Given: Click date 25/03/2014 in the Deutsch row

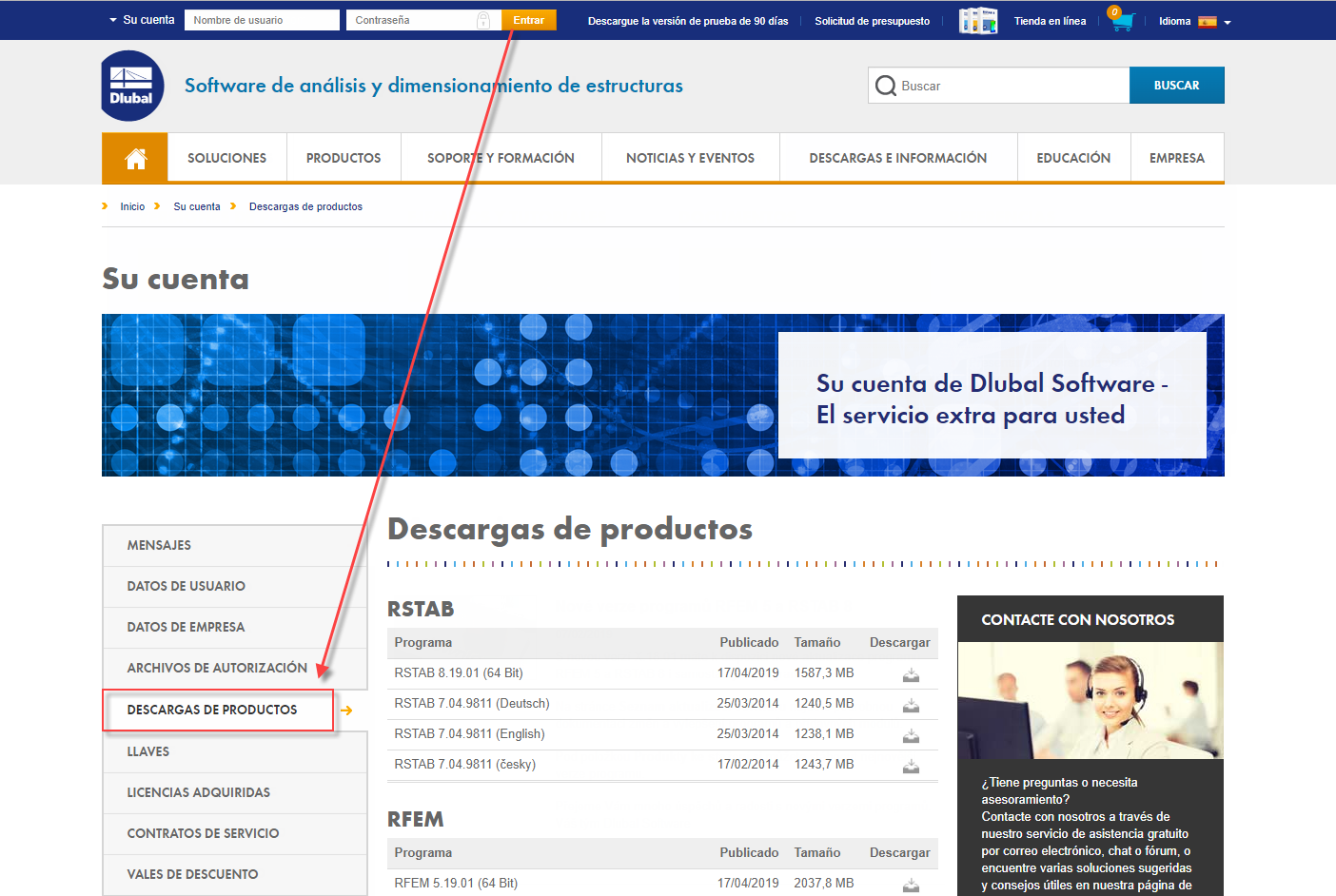Looking at the screenshot, I should click(x=748, y=704).
